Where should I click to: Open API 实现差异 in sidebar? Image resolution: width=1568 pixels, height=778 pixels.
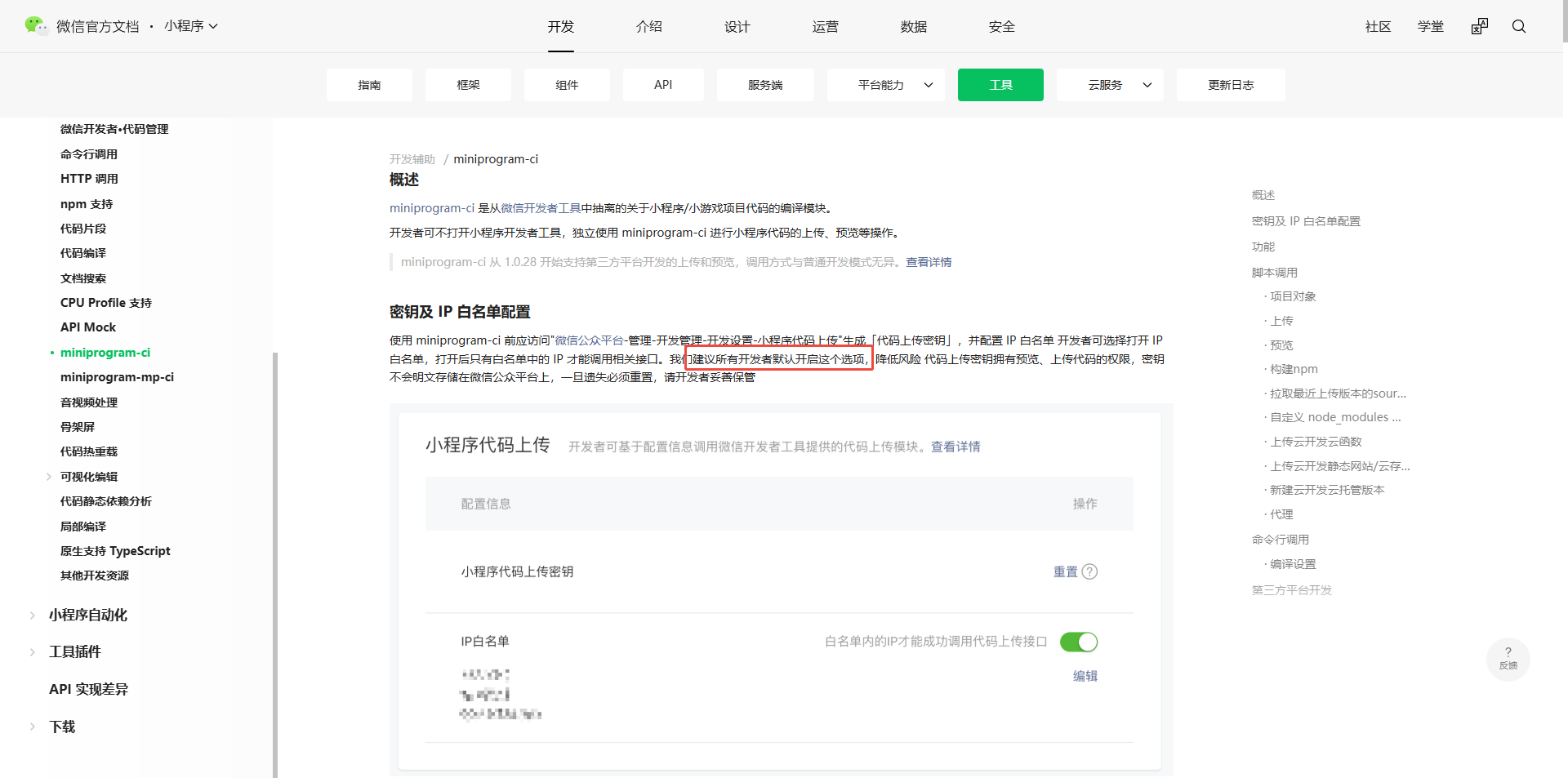(88, 689)
